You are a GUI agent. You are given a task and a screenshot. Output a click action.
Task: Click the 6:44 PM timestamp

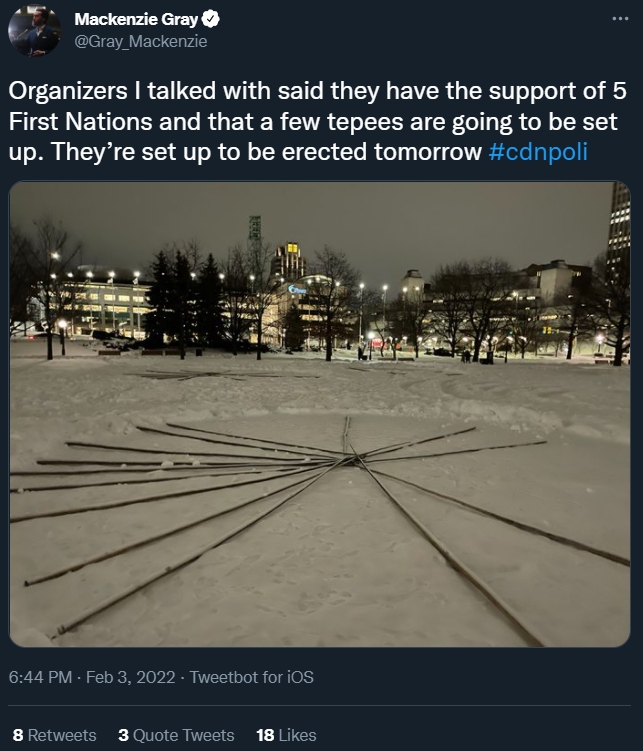point(40,677)
